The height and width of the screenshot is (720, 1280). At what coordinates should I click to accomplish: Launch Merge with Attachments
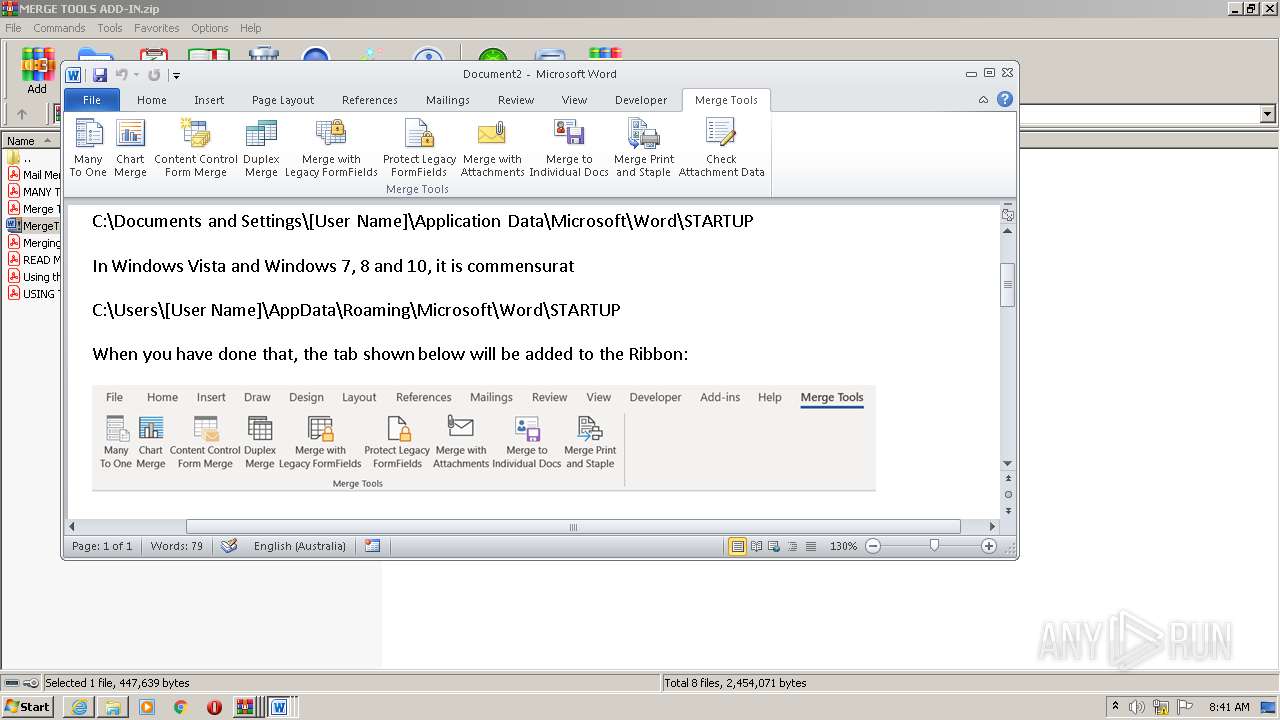tap(492, 148)
